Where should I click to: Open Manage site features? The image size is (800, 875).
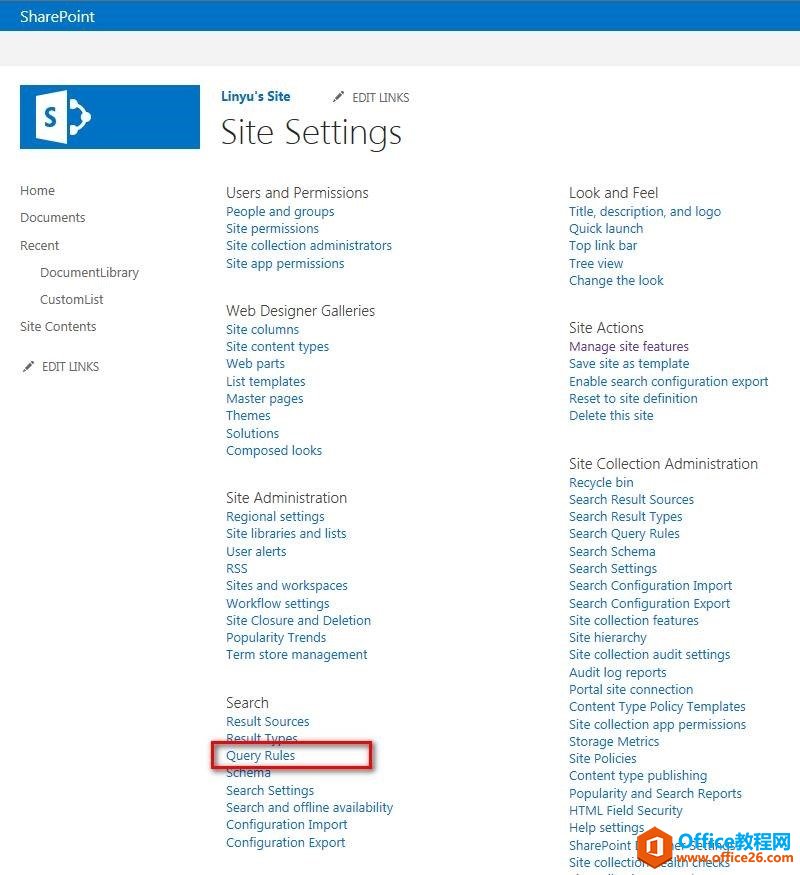pos(629,347)
